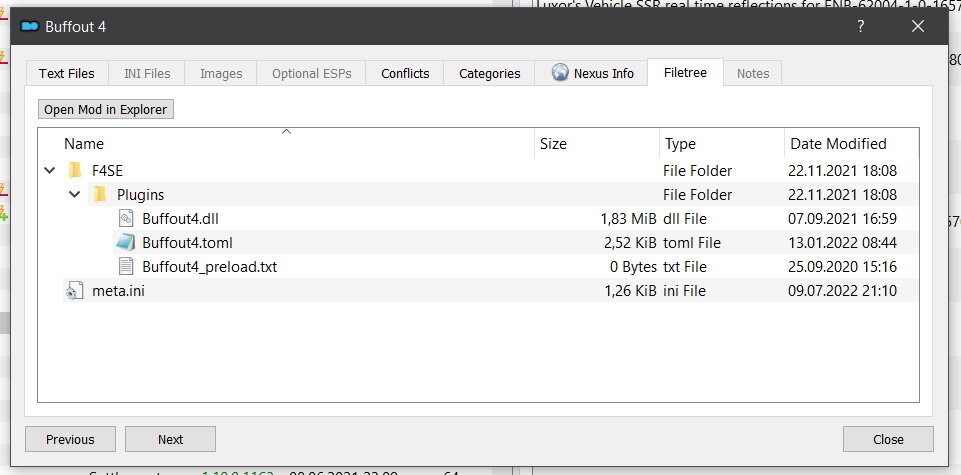
Task: Click the Close button
Action: [x=888, y=439]
